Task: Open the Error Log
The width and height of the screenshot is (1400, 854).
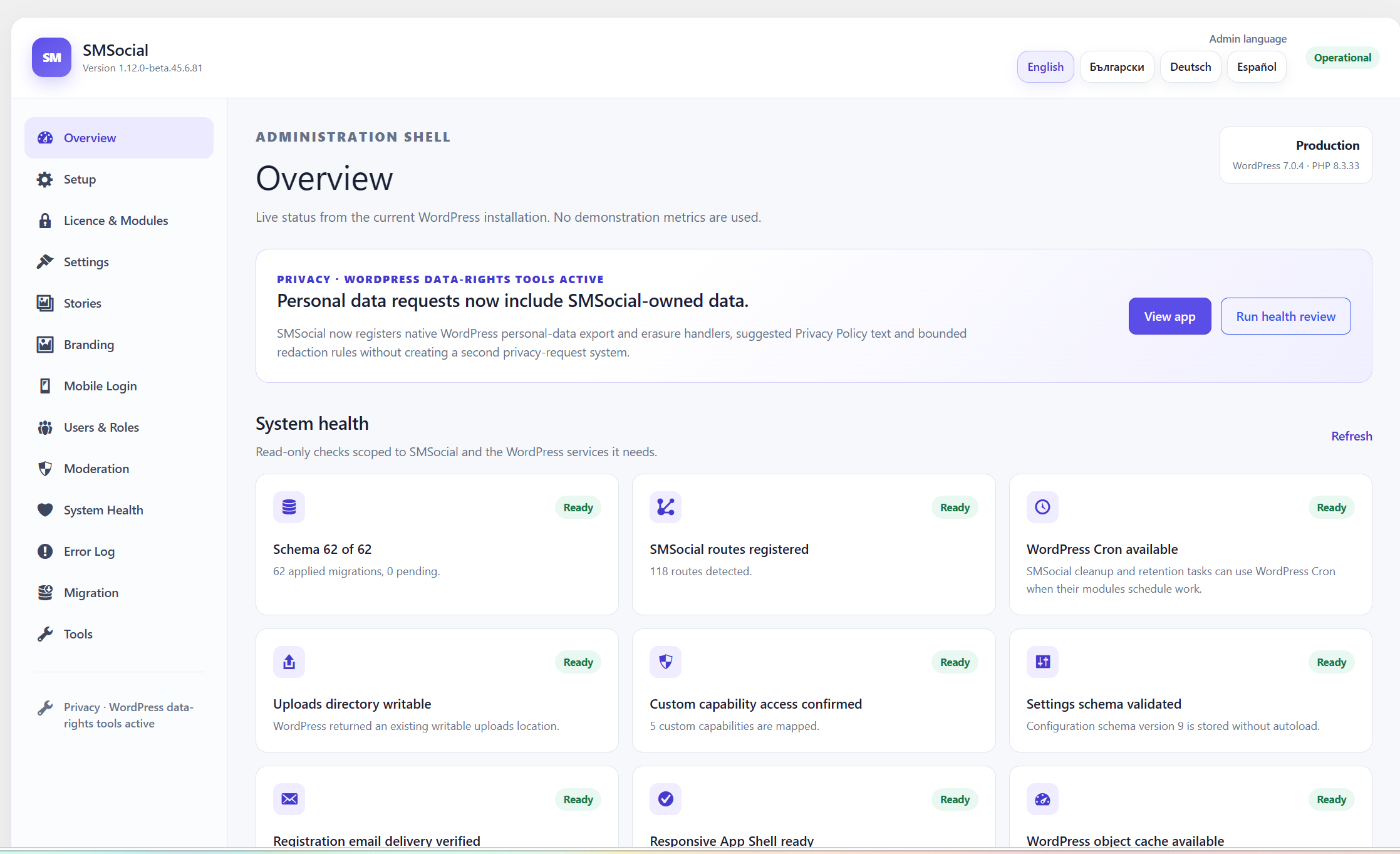Action: pyautogui.click(x=119, y=551)
